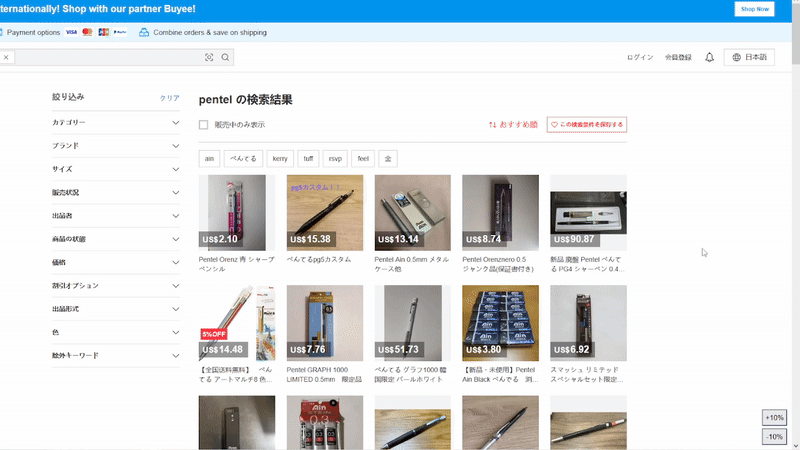Select the 'ain' keyword chip
The width and height of the screenshot is (800, 450).
209,159
